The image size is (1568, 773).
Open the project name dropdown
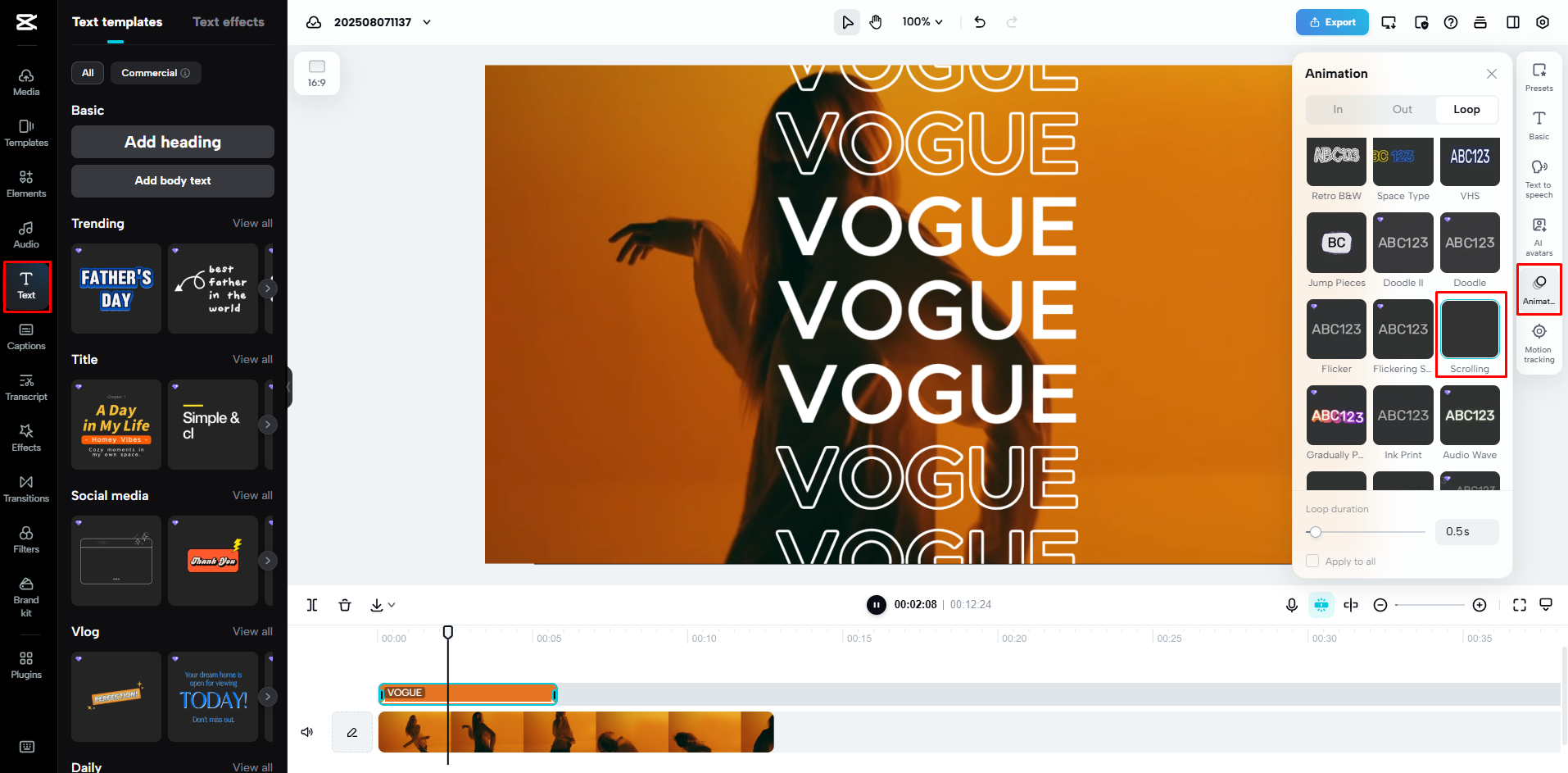427,22
